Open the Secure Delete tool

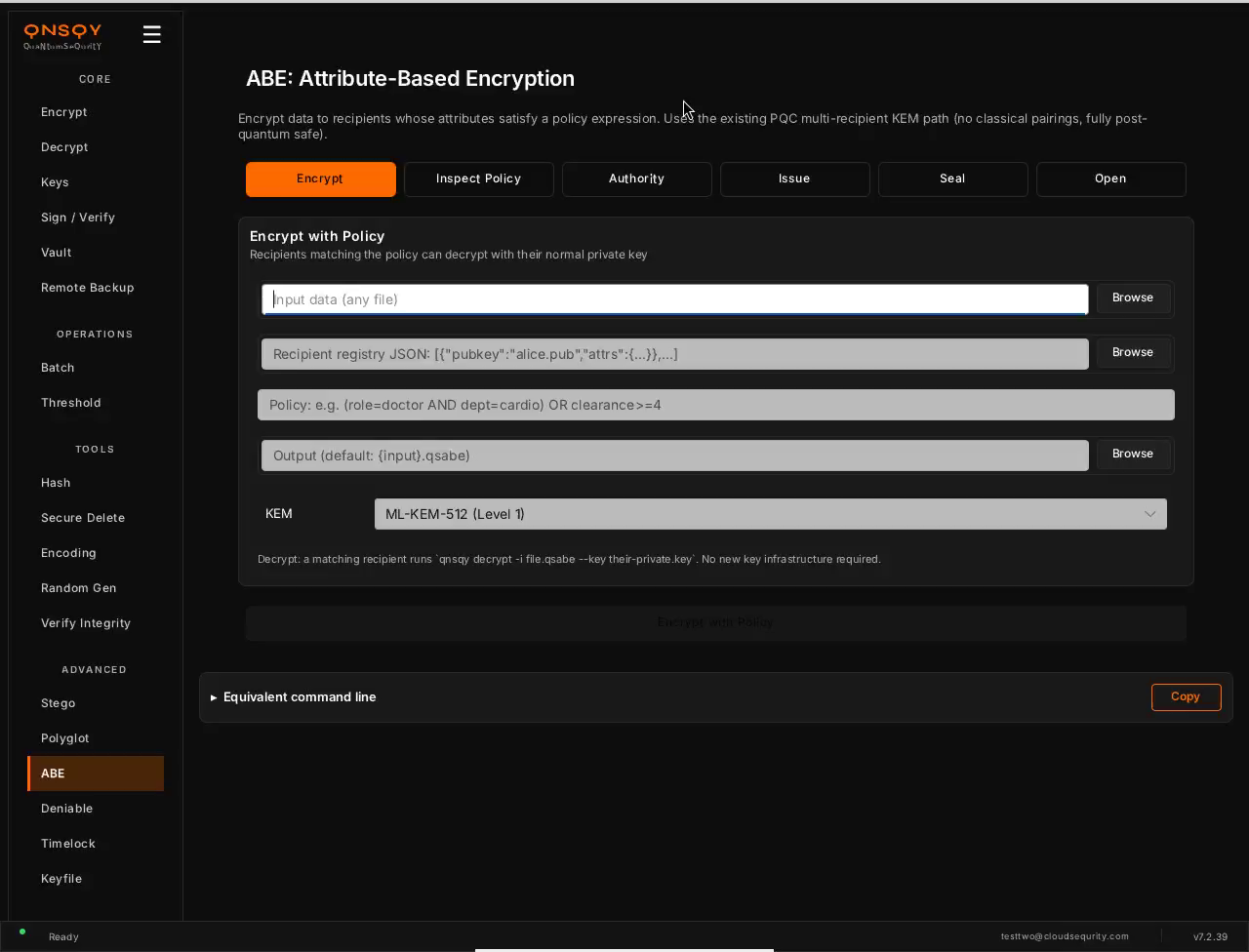tap(96, 518)
